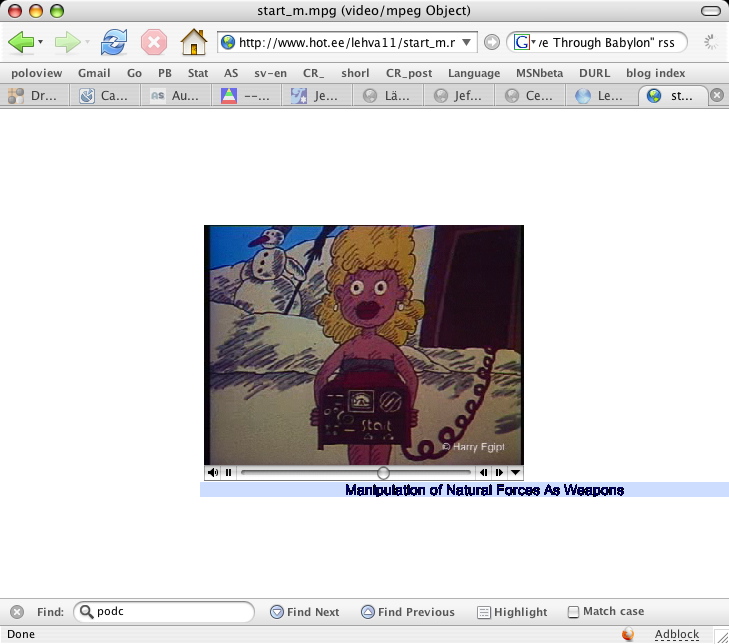Click the search field with Babylon rss
The width and height of the screenshot is (729, 644).
(x=606, y=43)
